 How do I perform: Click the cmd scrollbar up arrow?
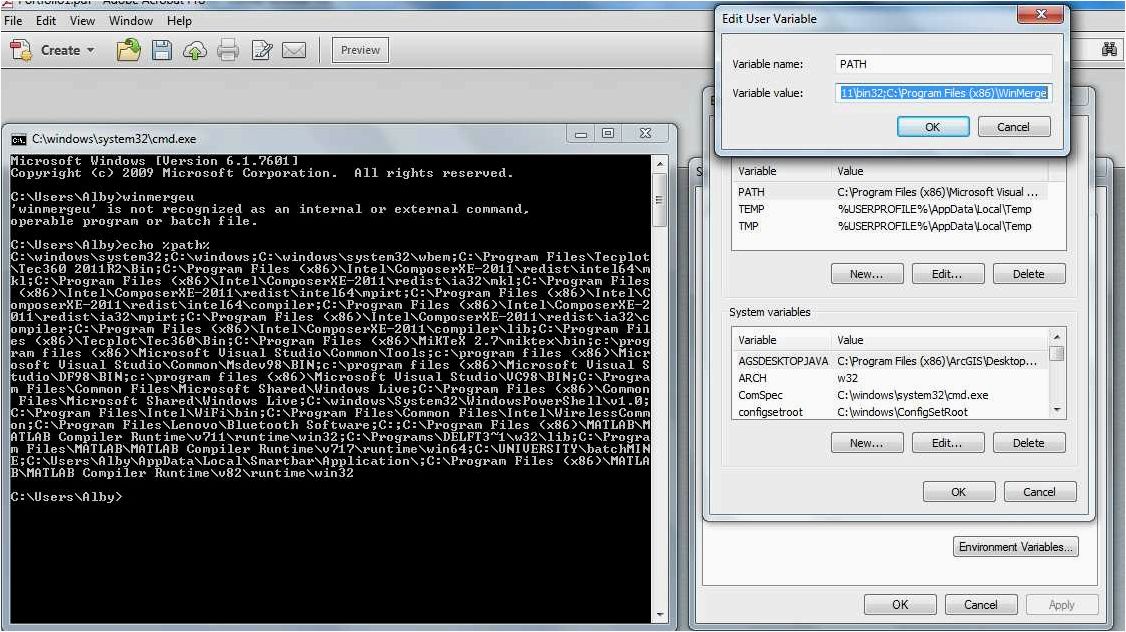tap(659, 164)
